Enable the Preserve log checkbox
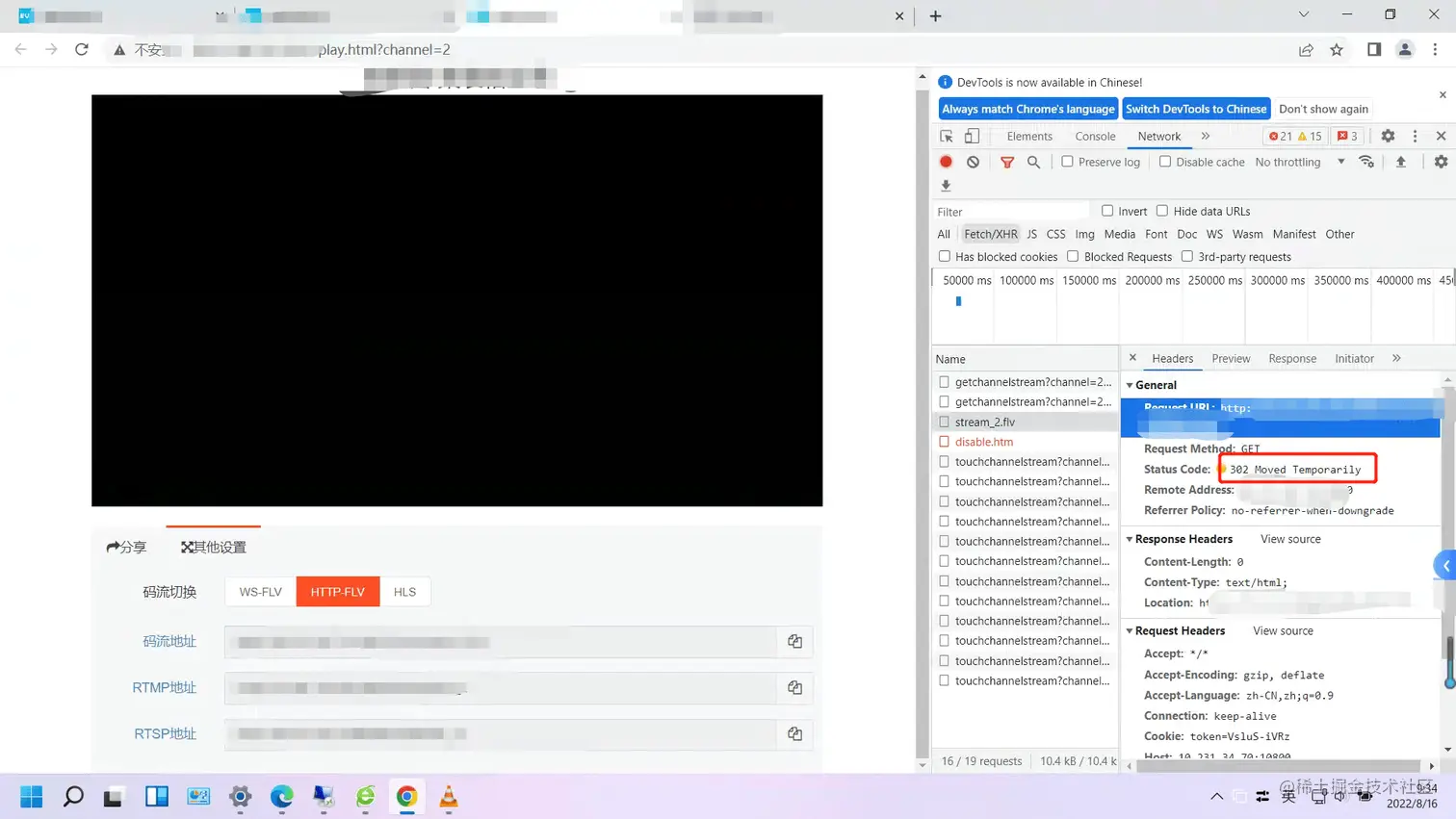 pos(1067,162)
